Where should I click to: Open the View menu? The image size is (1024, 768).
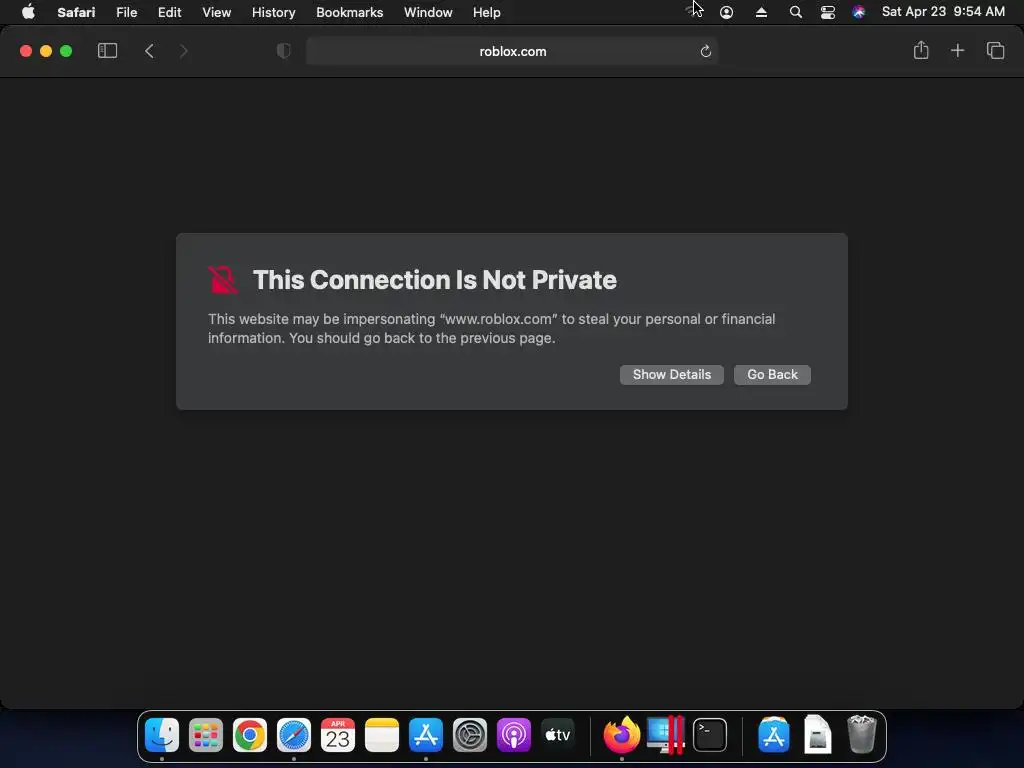216,12
